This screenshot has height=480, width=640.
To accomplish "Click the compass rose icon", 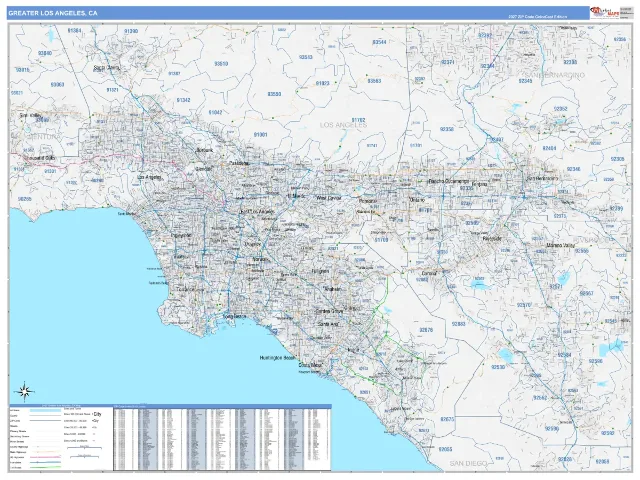I will 25,391.
